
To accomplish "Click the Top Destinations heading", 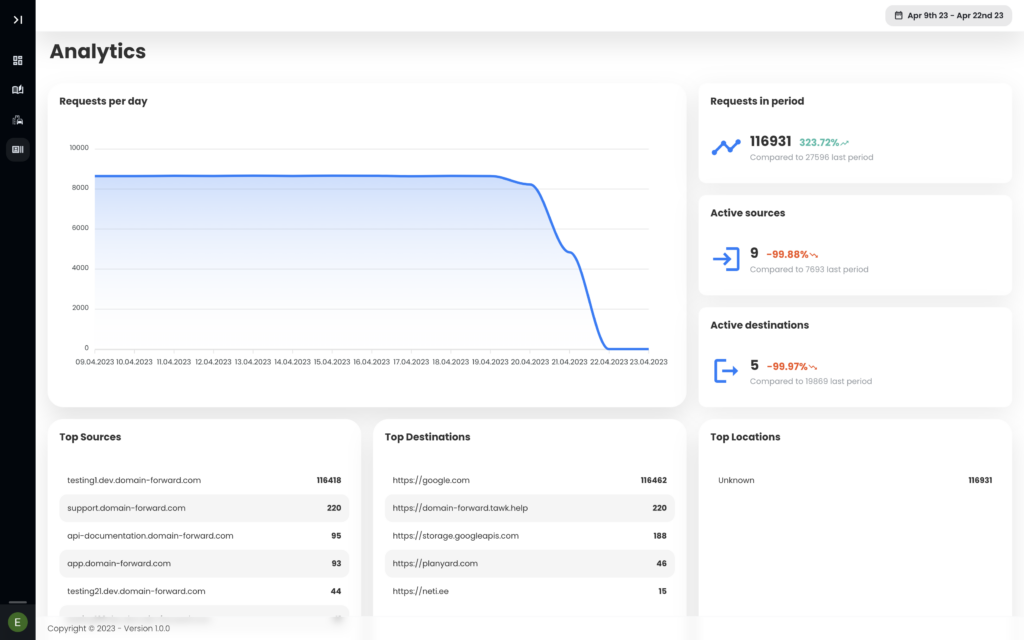I will [x=427, y=437].
